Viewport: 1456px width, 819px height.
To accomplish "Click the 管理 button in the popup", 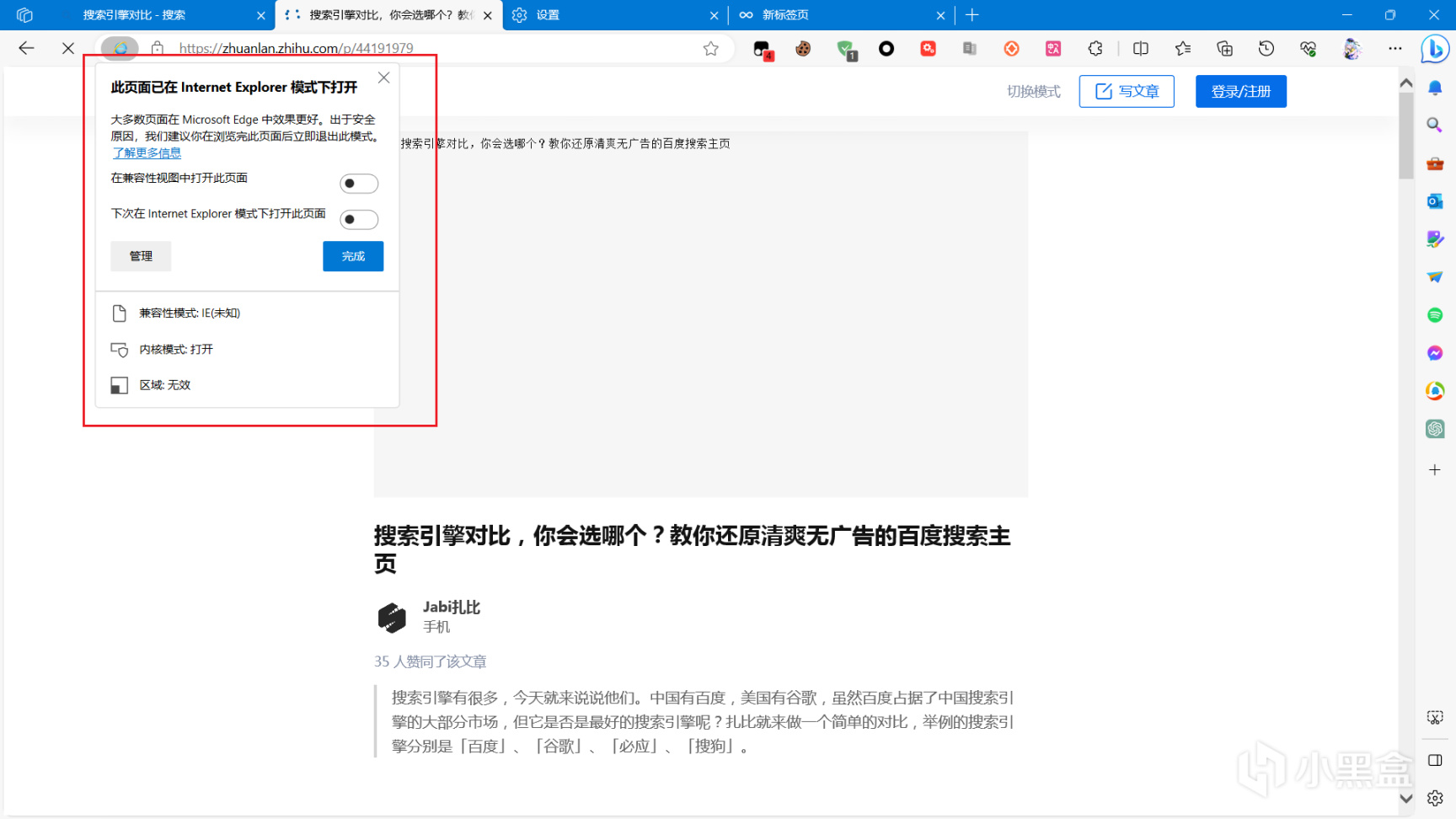I will 141,256.
